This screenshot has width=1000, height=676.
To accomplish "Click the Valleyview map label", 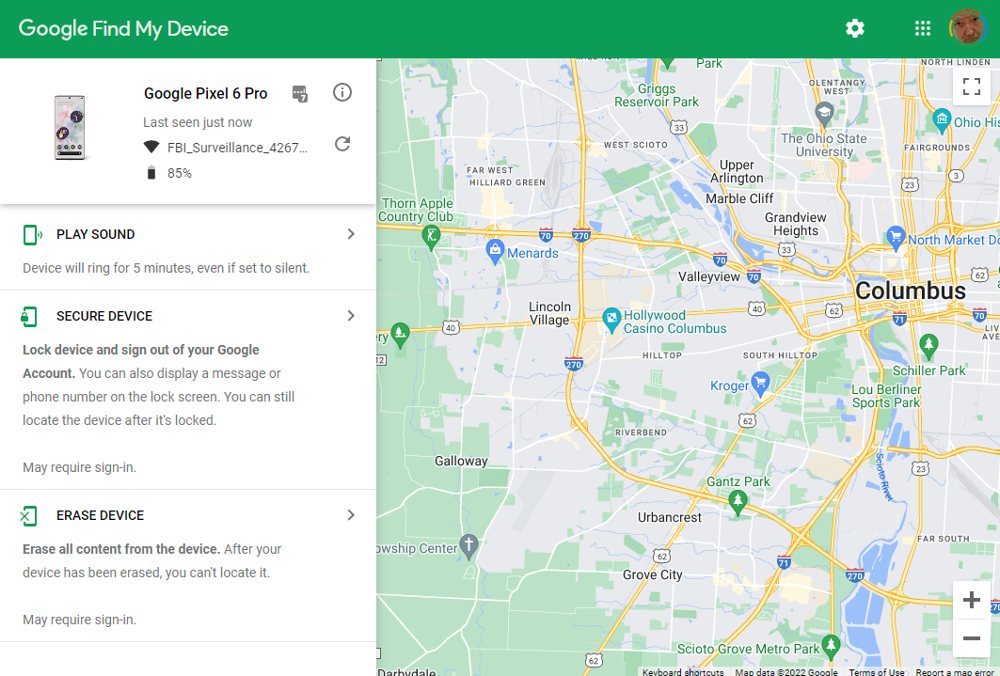I will click(709, 277).
